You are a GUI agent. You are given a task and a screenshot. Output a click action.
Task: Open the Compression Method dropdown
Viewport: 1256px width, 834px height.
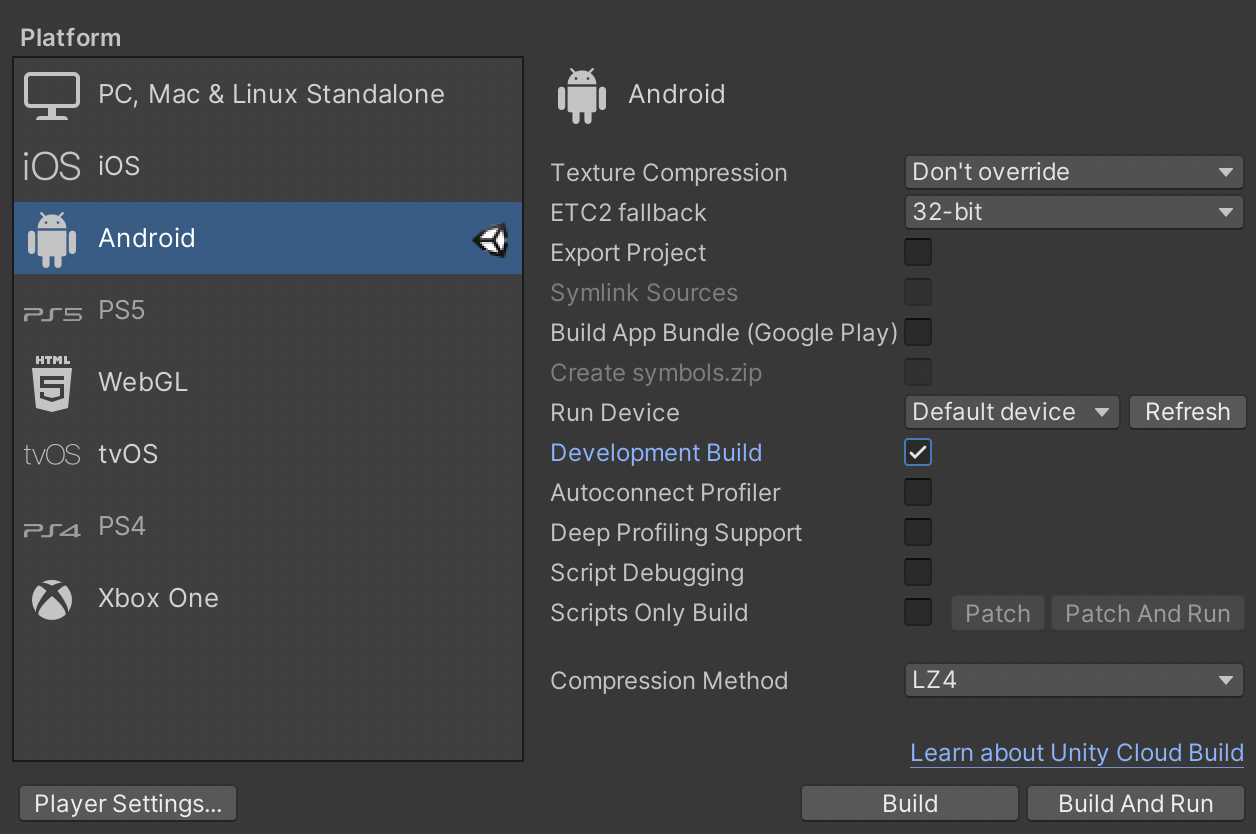tap(1073, 680)
